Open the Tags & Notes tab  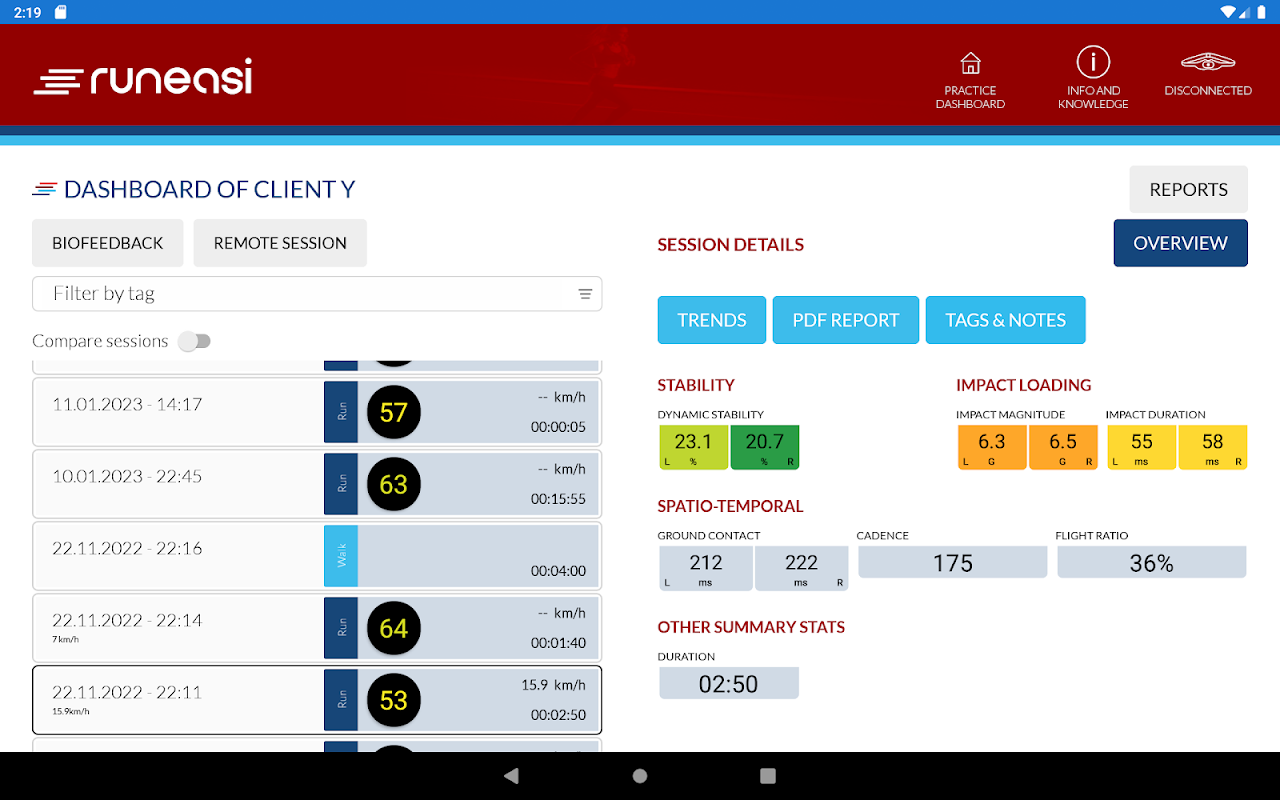point(1005,320)
